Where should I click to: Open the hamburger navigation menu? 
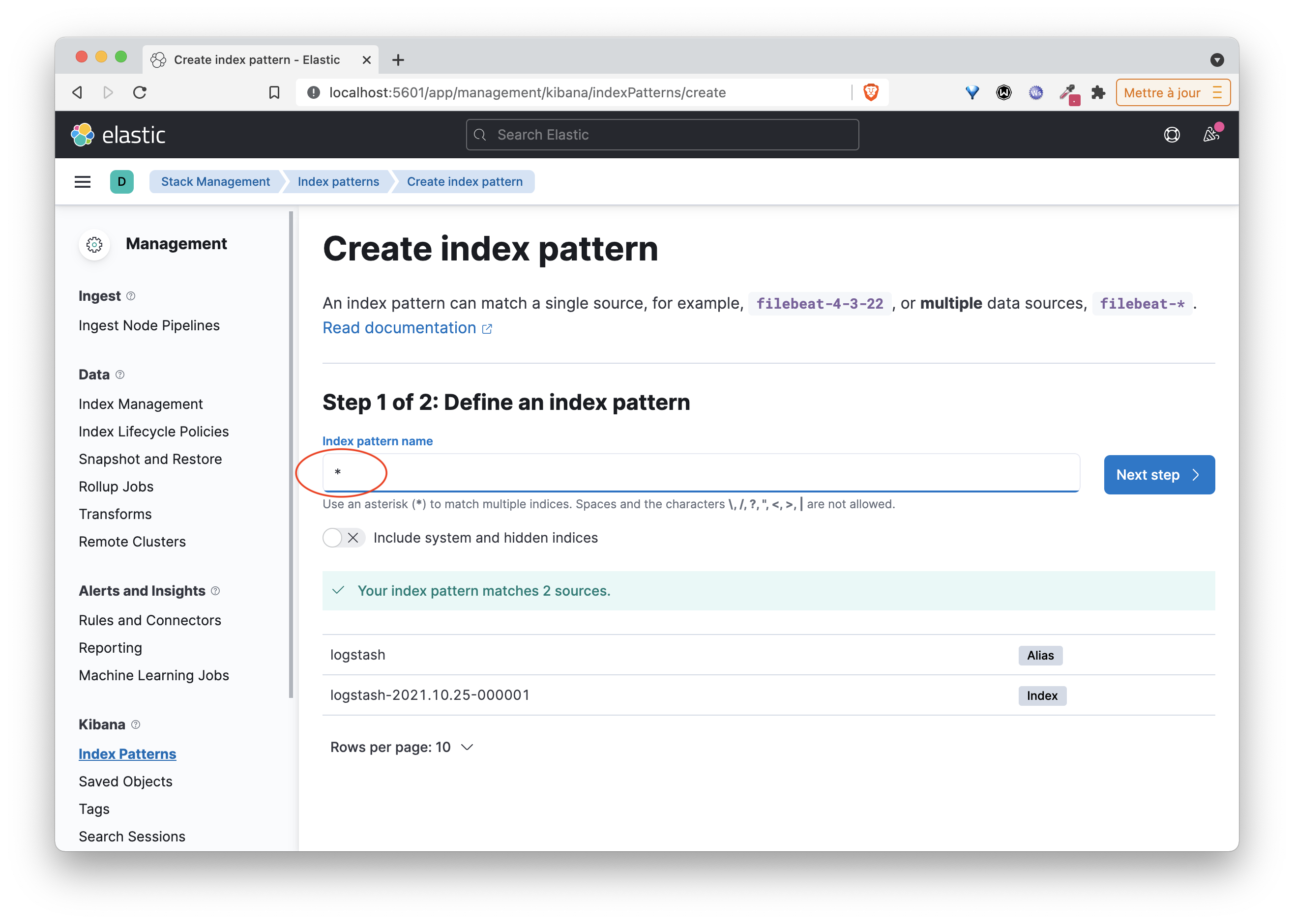(x=83, y=182)
